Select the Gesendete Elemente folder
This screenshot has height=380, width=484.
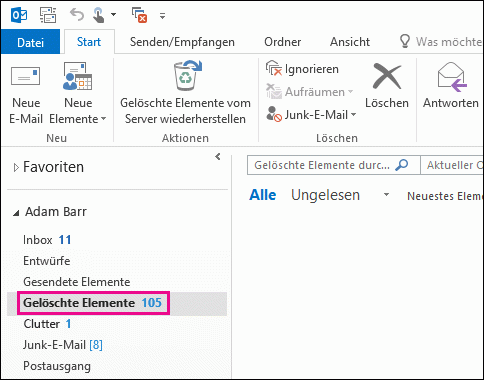(77, 282)
